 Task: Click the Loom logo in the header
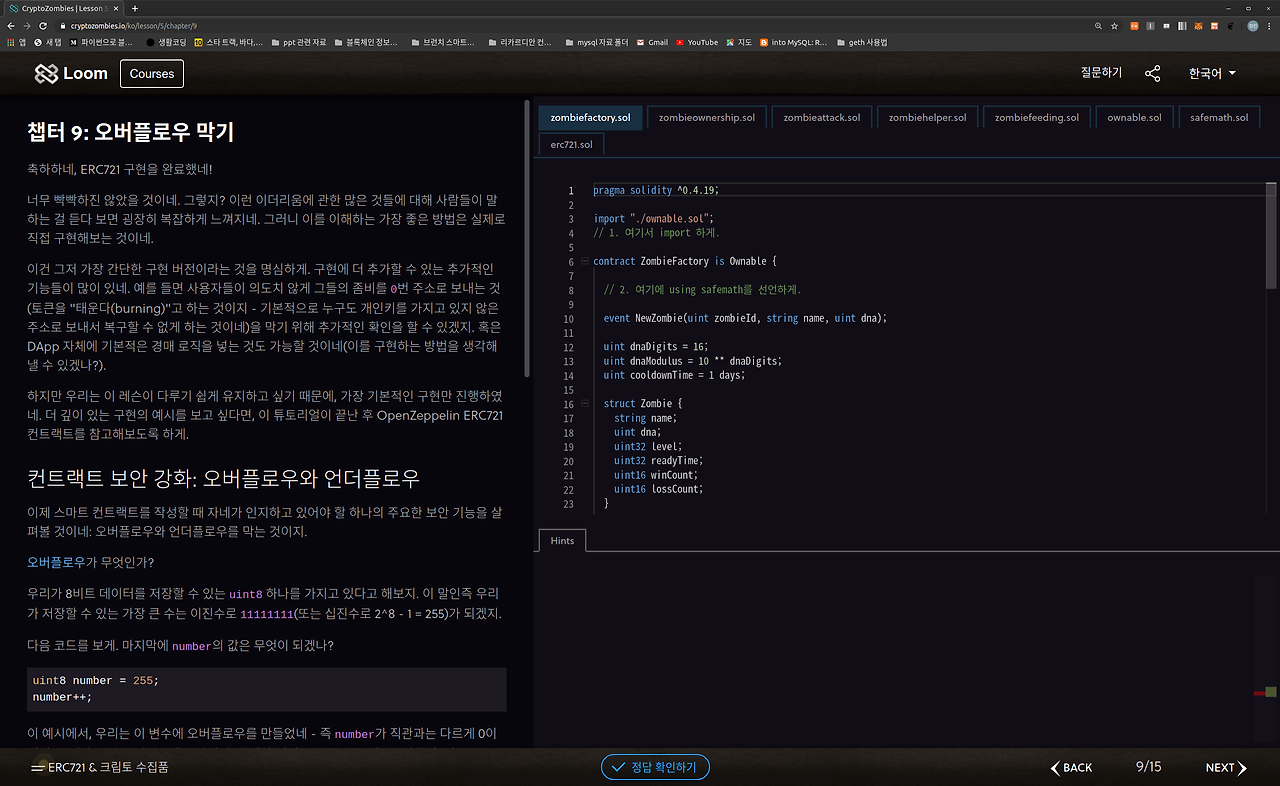(x=71, y=74)
